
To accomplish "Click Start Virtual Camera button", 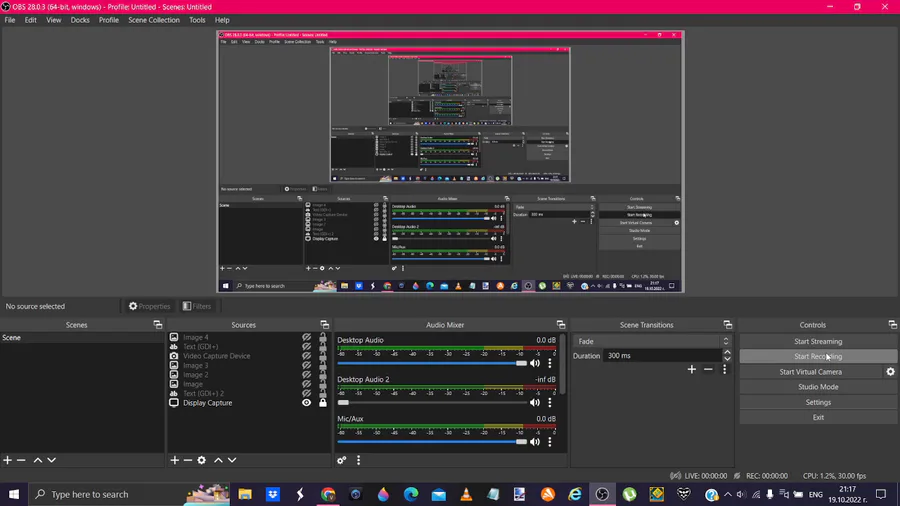I will coord(810,372).
